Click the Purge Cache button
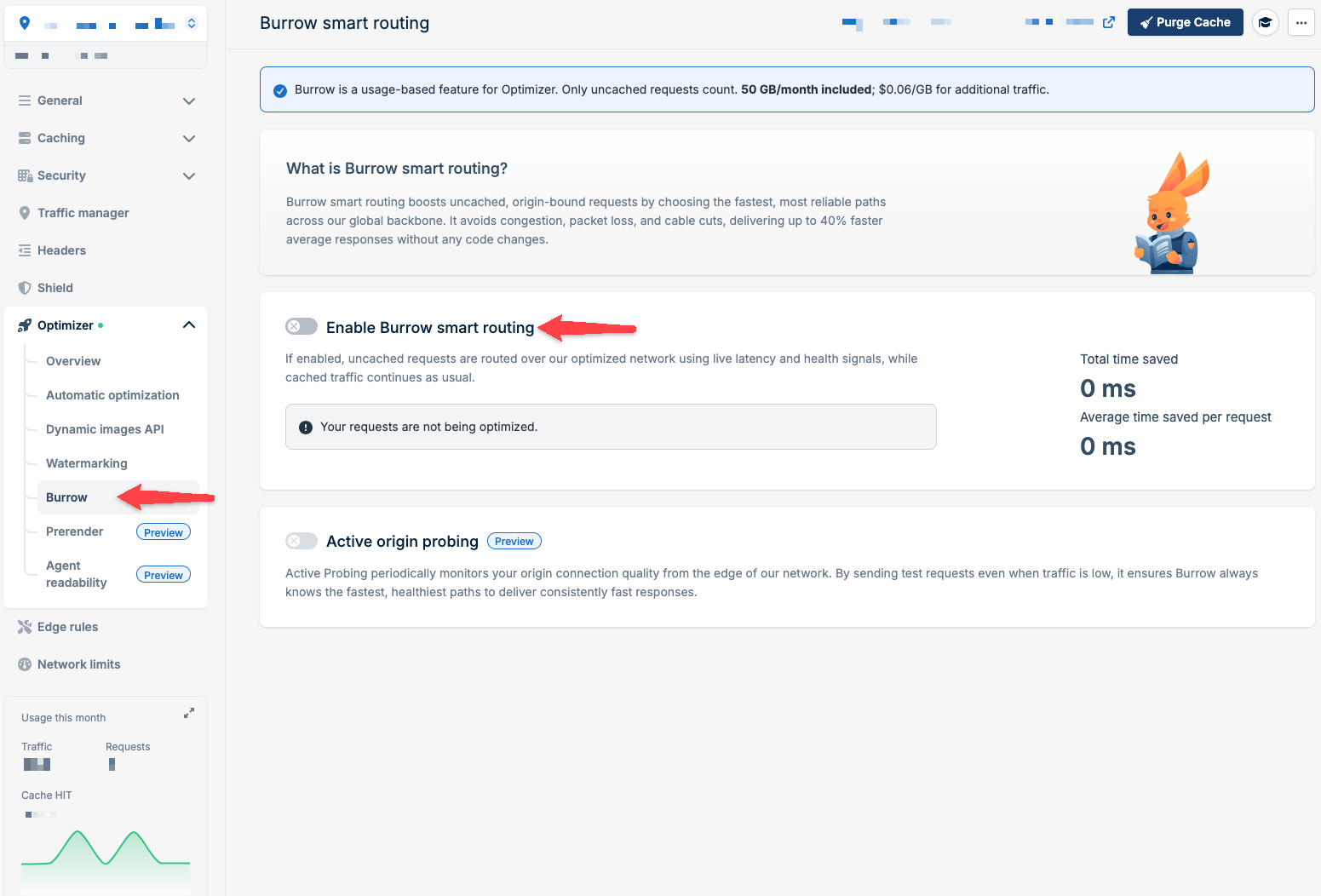 tap(1186, 22)
